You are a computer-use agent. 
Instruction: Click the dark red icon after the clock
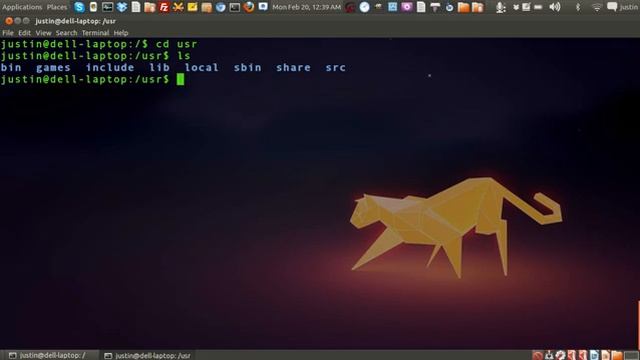click(x=350, y=7)
